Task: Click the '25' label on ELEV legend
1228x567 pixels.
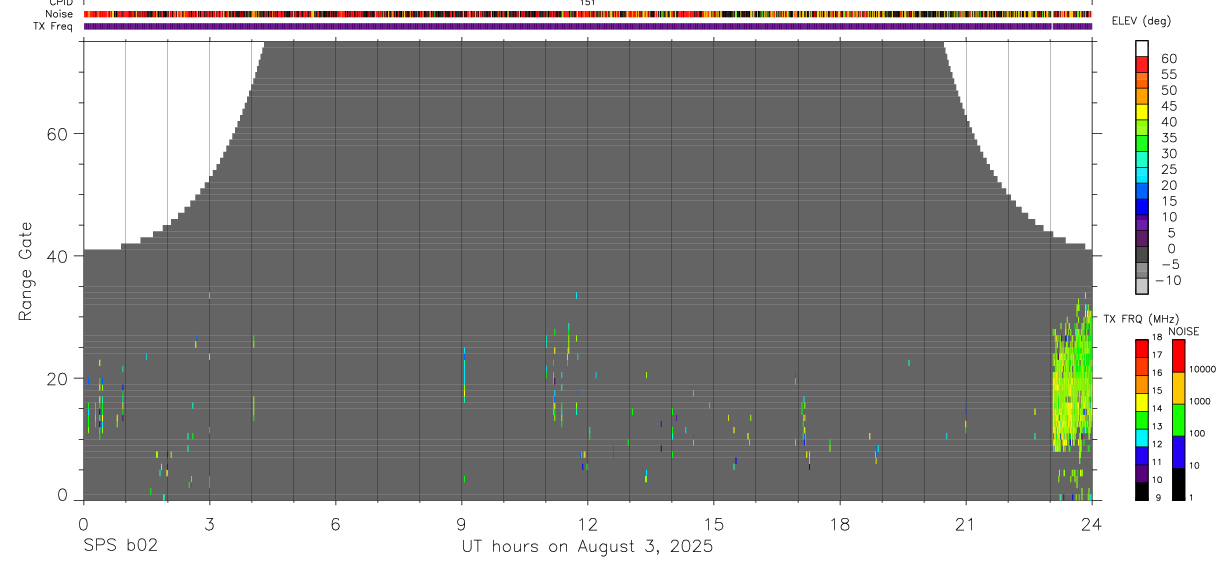Action: point(1168,170)
